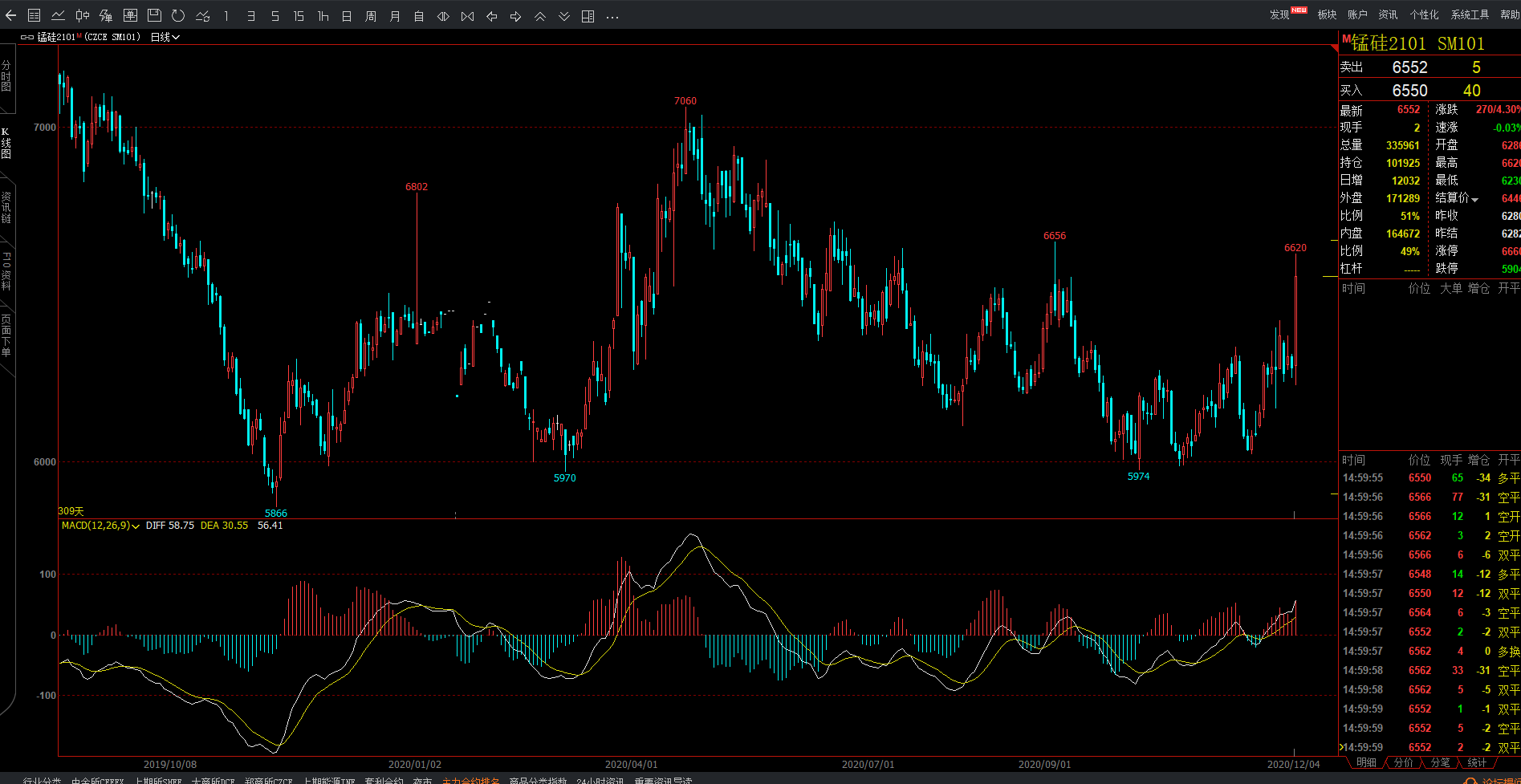Open the 24小时资讯 bottom link
The height and width of the screenshot is (784, 1521).
[600, 780]
